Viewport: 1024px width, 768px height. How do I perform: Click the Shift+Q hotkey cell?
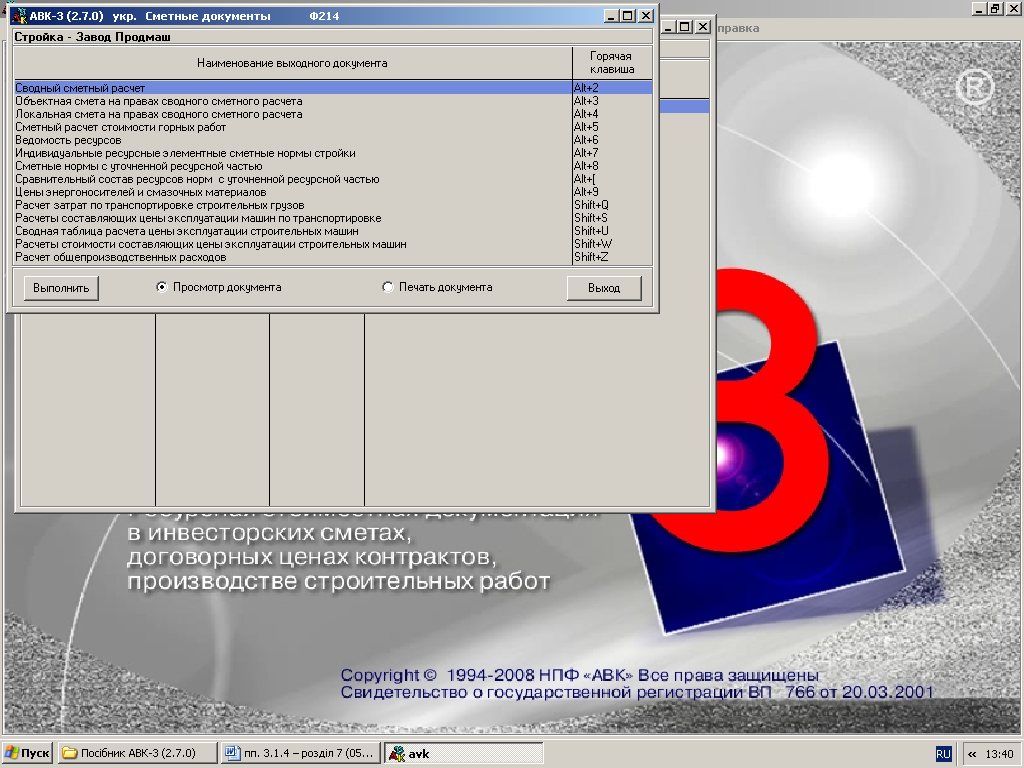point(613,205)
